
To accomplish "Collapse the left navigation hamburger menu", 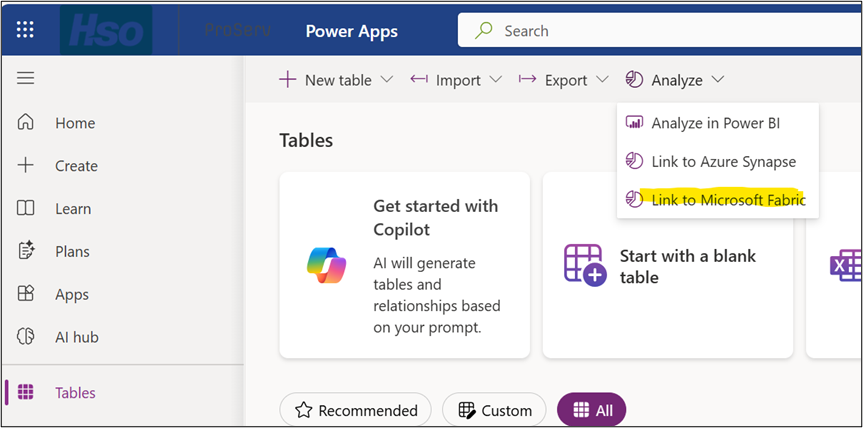I will pos(25,78).
